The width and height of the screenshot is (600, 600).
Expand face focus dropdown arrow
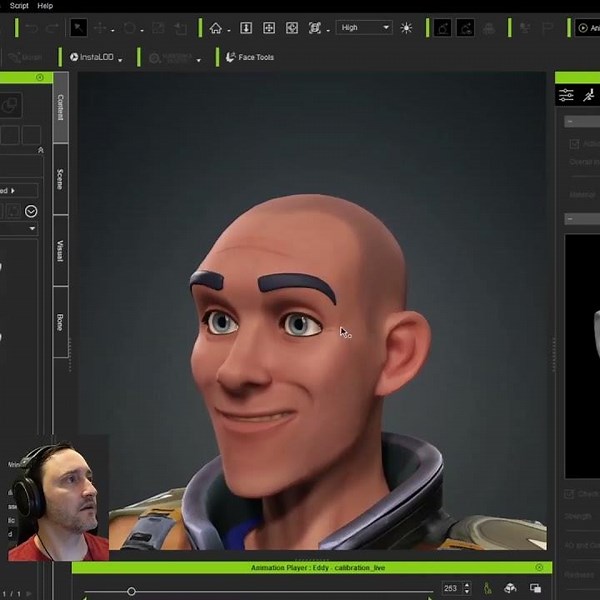(x=328, y=31)
